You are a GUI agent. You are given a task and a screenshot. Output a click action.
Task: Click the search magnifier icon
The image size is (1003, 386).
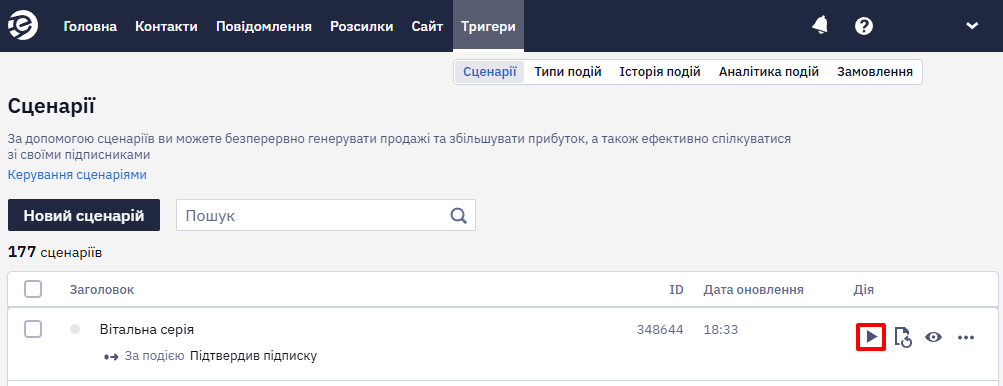(x=459, y=215)
